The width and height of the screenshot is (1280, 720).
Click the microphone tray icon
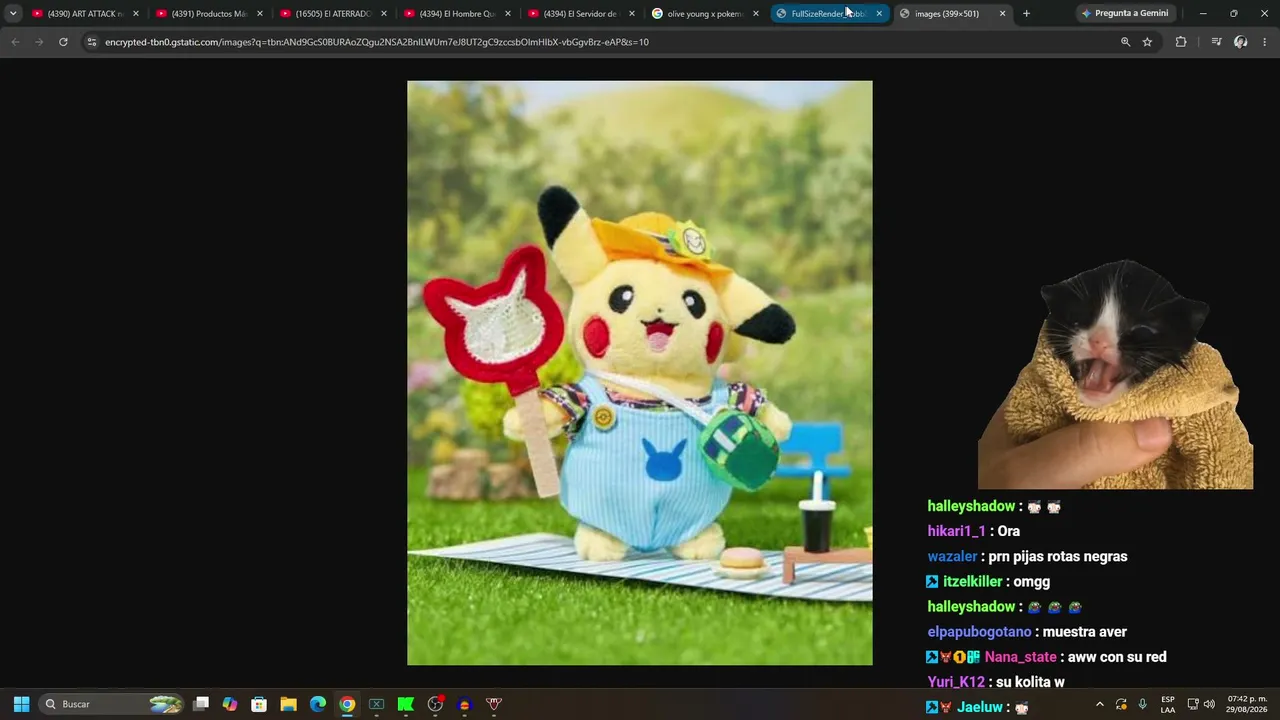pos(1142,704)
